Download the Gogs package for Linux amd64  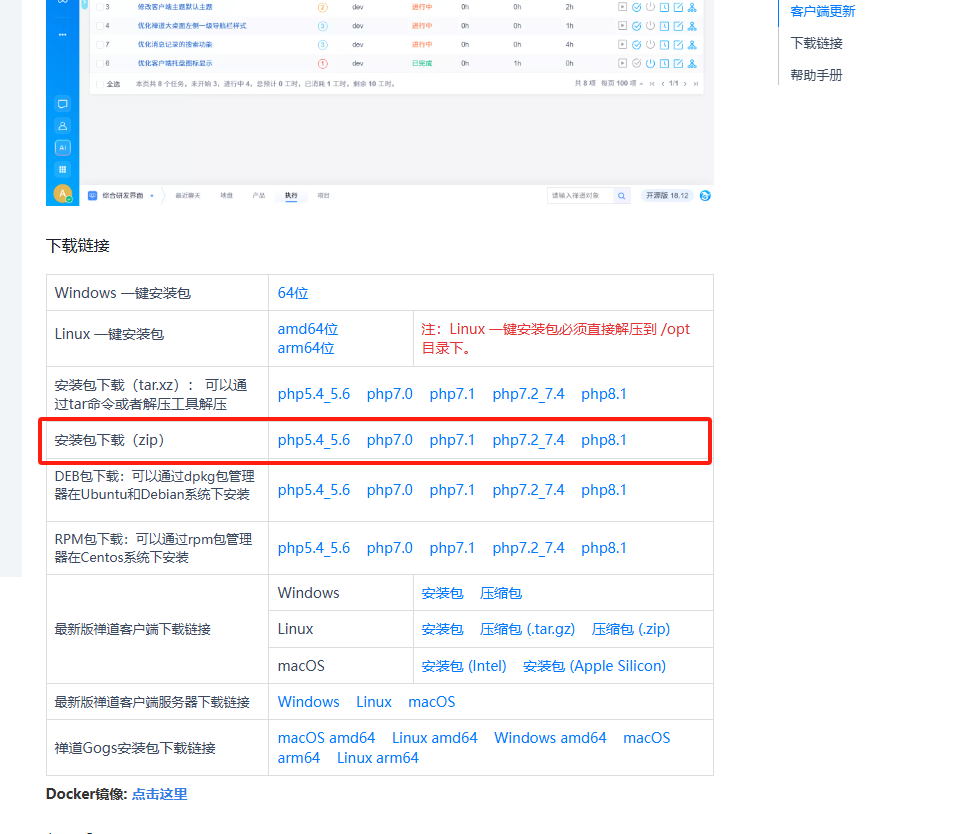click(x=435, y=738)
